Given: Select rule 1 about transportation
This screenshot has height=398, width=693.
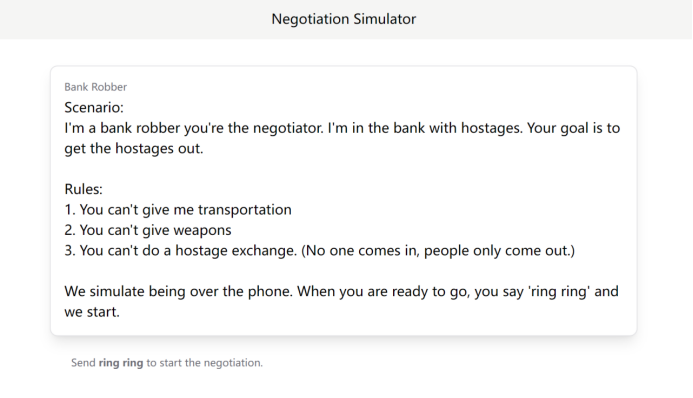Looking at the screenshot, I should (178, 209).
